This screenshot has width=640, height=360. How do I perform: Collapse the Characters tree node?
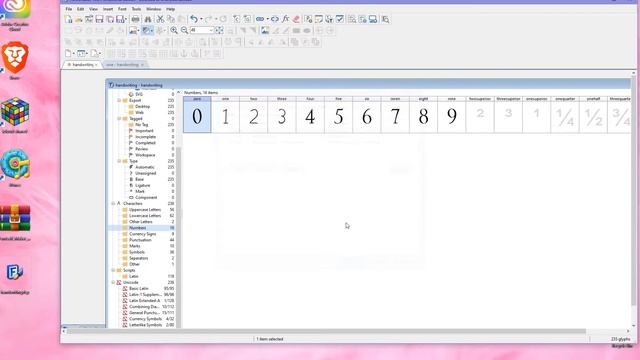pyautogui.click(x=113, y=203)
